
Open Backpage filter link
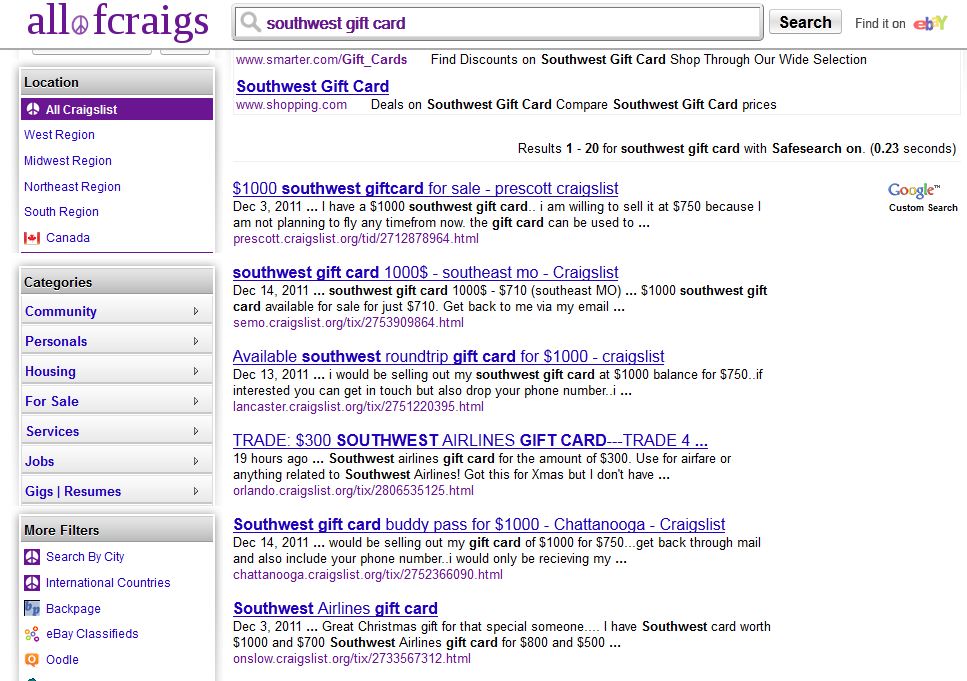point(73,608)
